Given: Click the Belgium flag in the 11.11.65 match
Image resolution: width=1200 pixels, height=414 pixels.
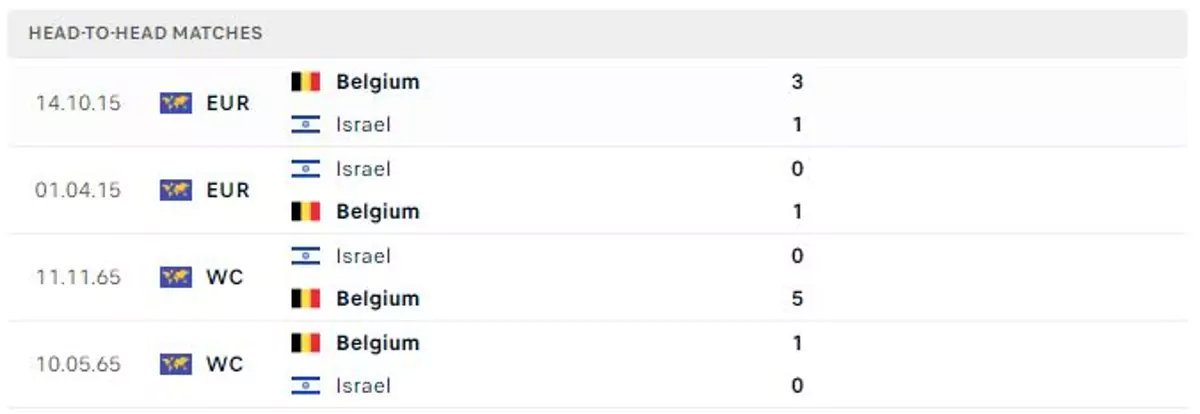Looking at the screenshot, I should click(x=306, y=299).
